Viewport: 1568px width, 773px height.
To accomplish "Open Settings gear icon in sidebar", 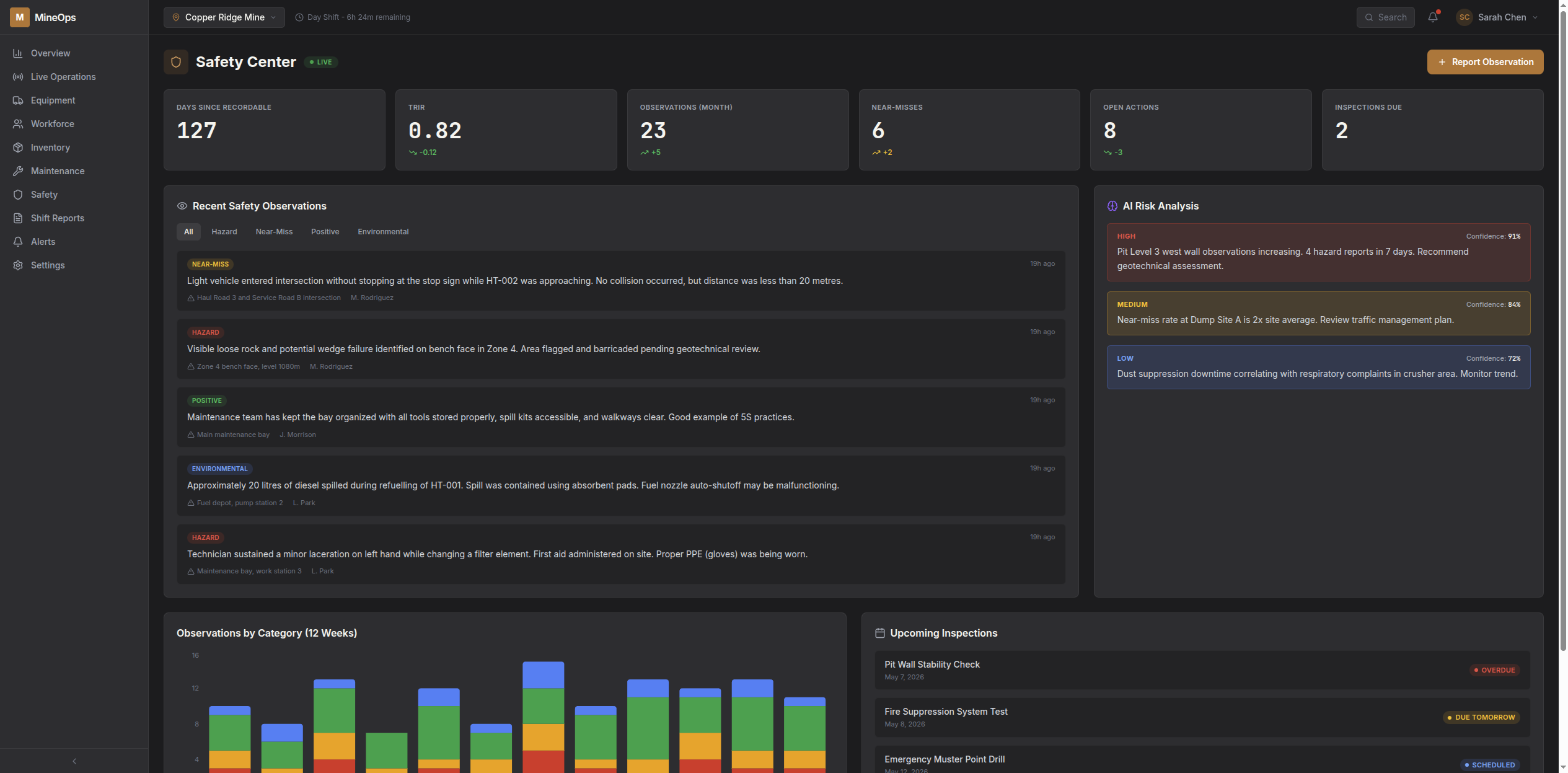I will [x=18, y=265].
